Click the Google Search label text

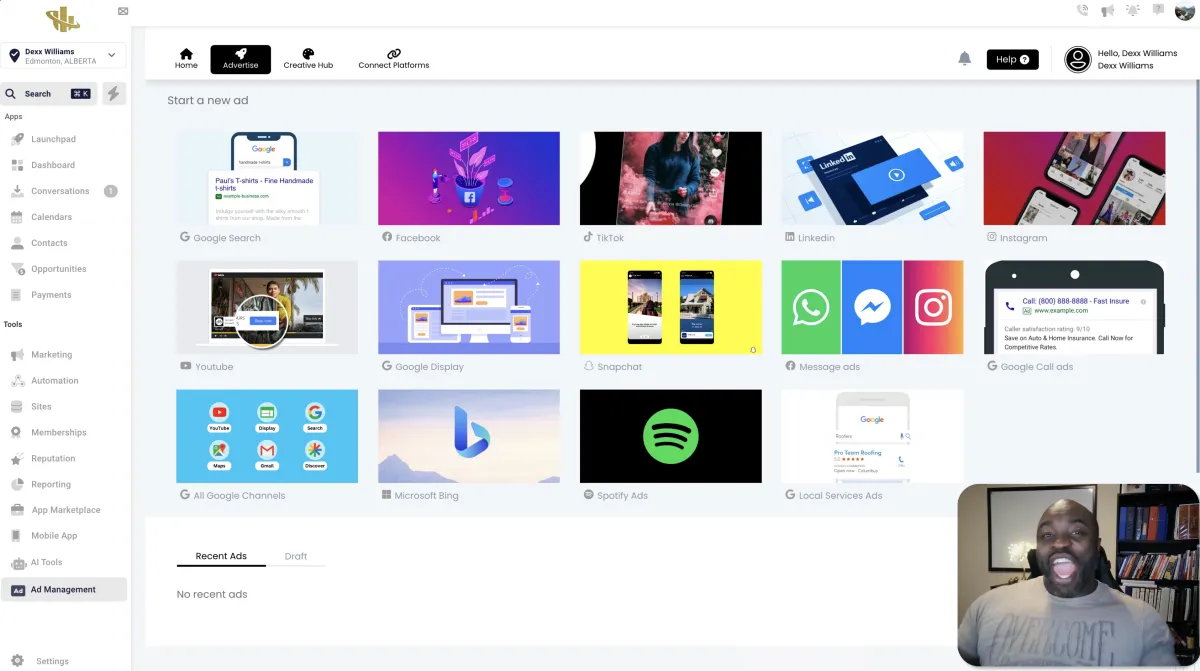click(x=227, y=238)
